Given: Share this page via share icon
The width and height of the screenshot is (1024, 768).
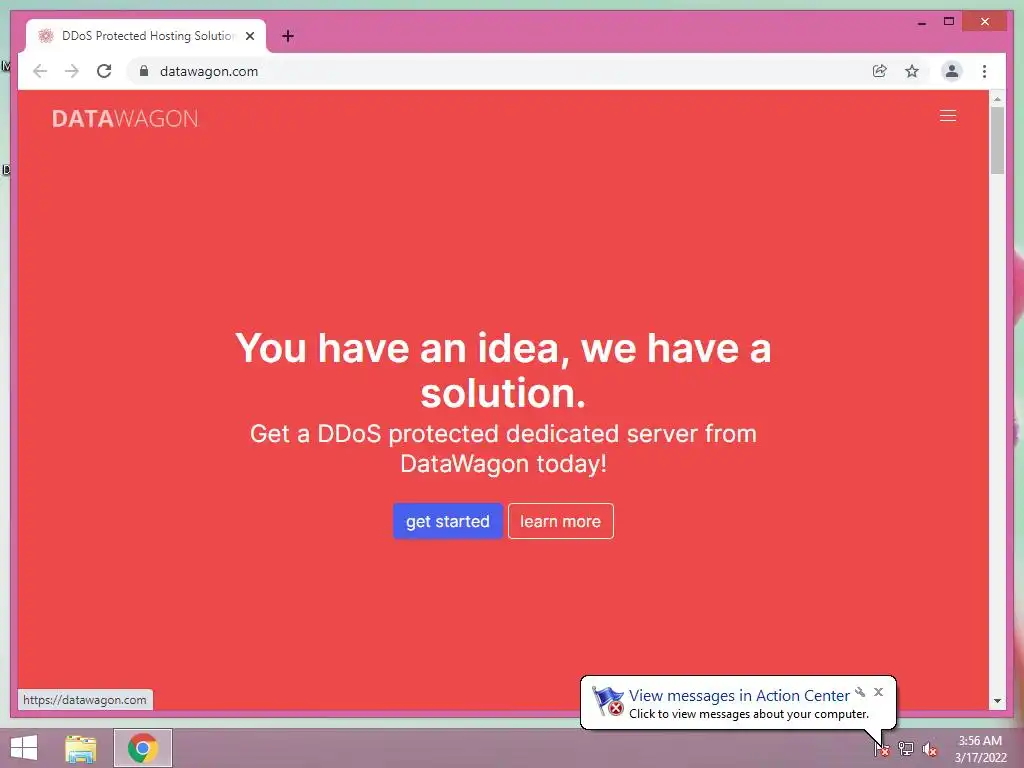Looking at the screenshot, I should point(880,71).
